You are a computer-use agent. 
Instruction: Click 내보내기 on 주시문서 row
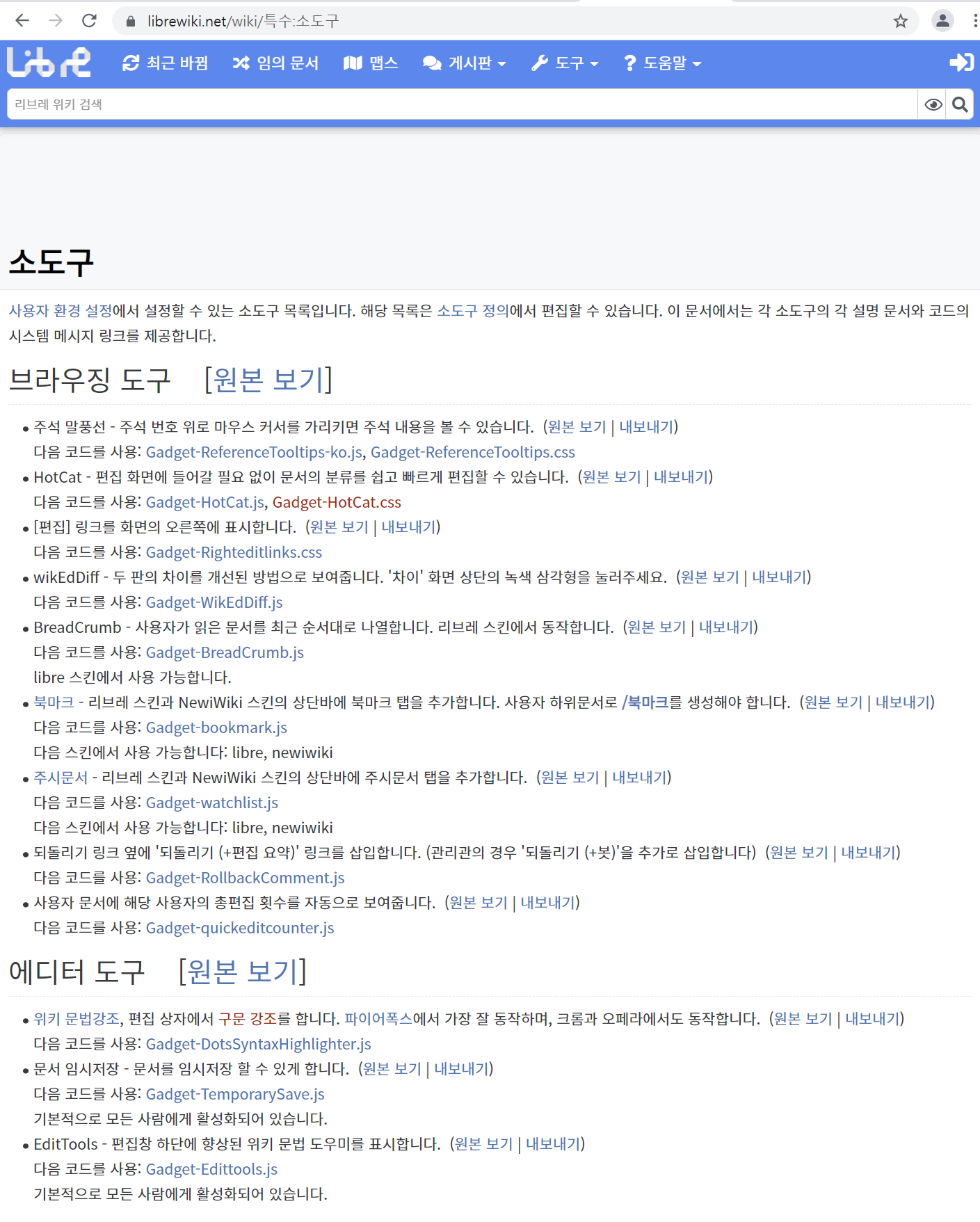coord(639,778)
